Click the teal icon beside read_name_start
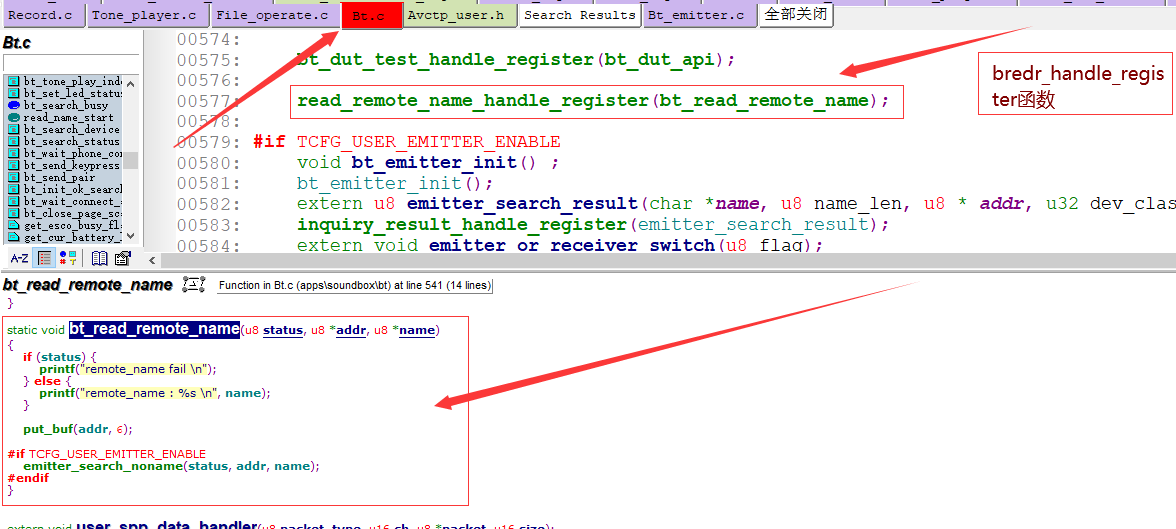Image resolution: width=1176 pixels, height=529 pixels. [14, 117]
